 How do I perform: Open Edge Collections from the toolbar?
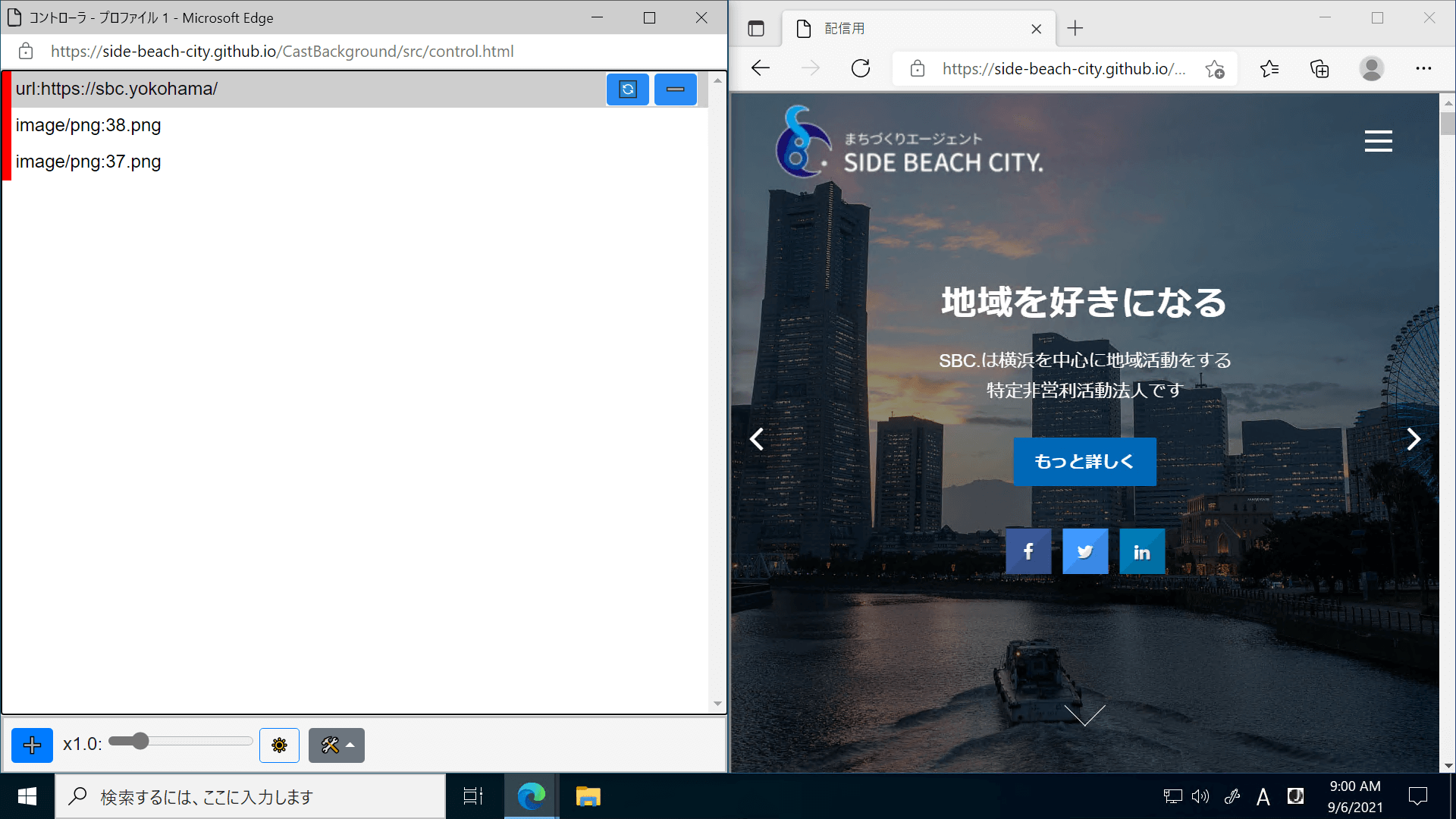pyautogui.click(x=1319, y=68)
